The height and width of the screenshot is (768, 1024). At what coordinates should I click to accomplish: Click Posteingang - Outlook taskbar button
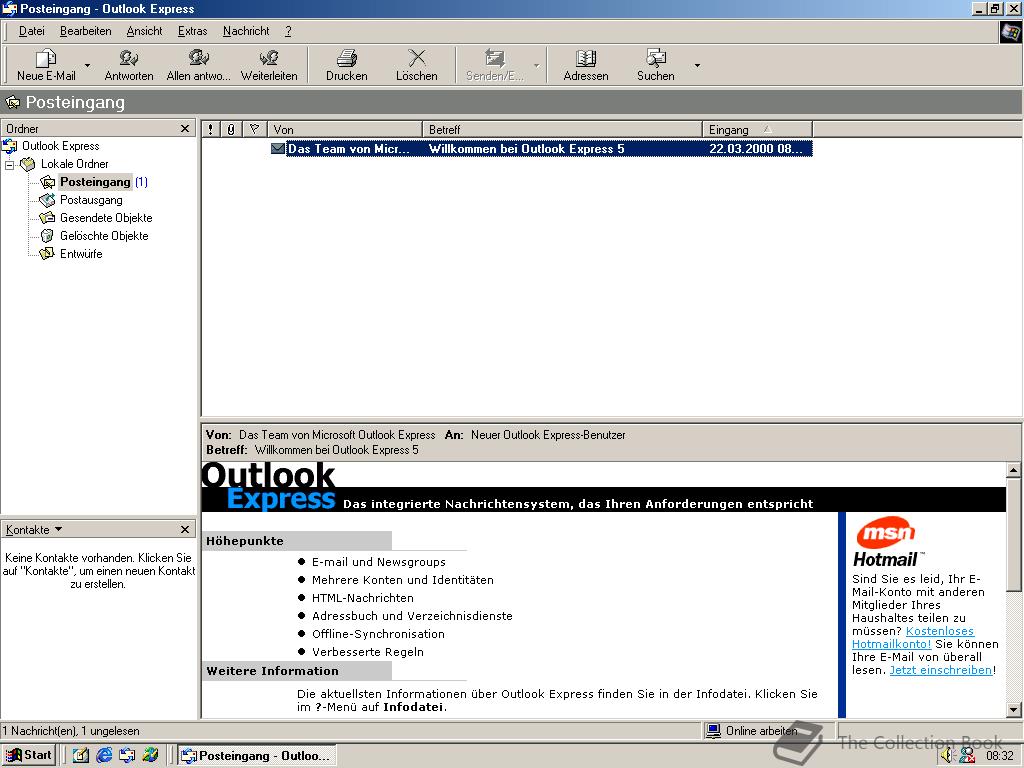tap(257, 756)
